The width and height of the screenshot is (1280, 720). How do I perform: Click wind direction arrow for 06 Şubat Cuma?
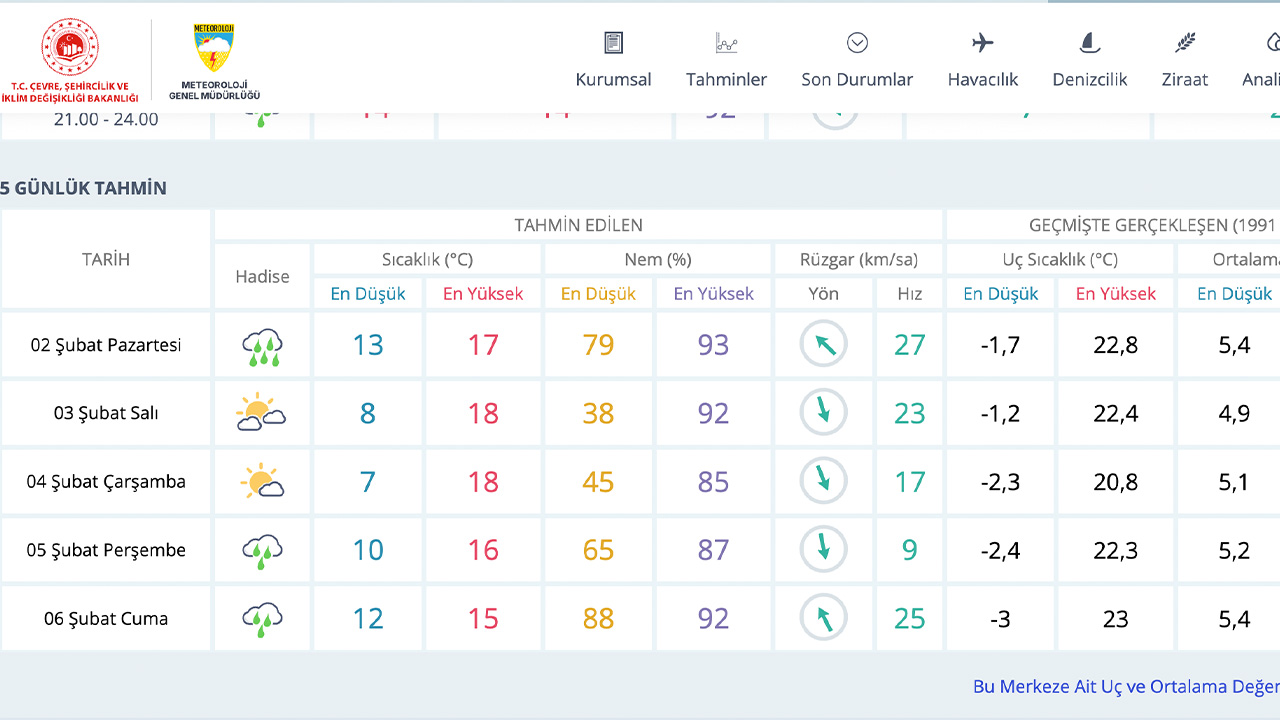(823, 618)
